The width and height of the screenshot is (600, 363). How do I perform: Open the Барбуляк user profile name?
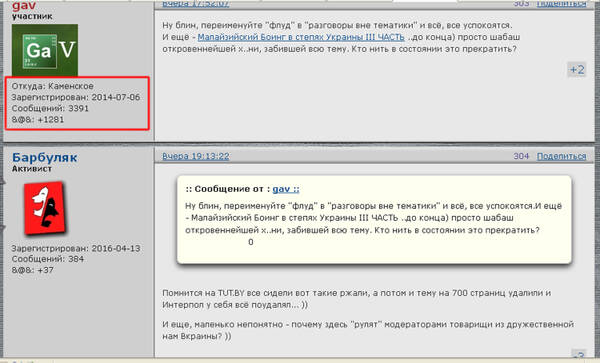(x=44, y=157)
